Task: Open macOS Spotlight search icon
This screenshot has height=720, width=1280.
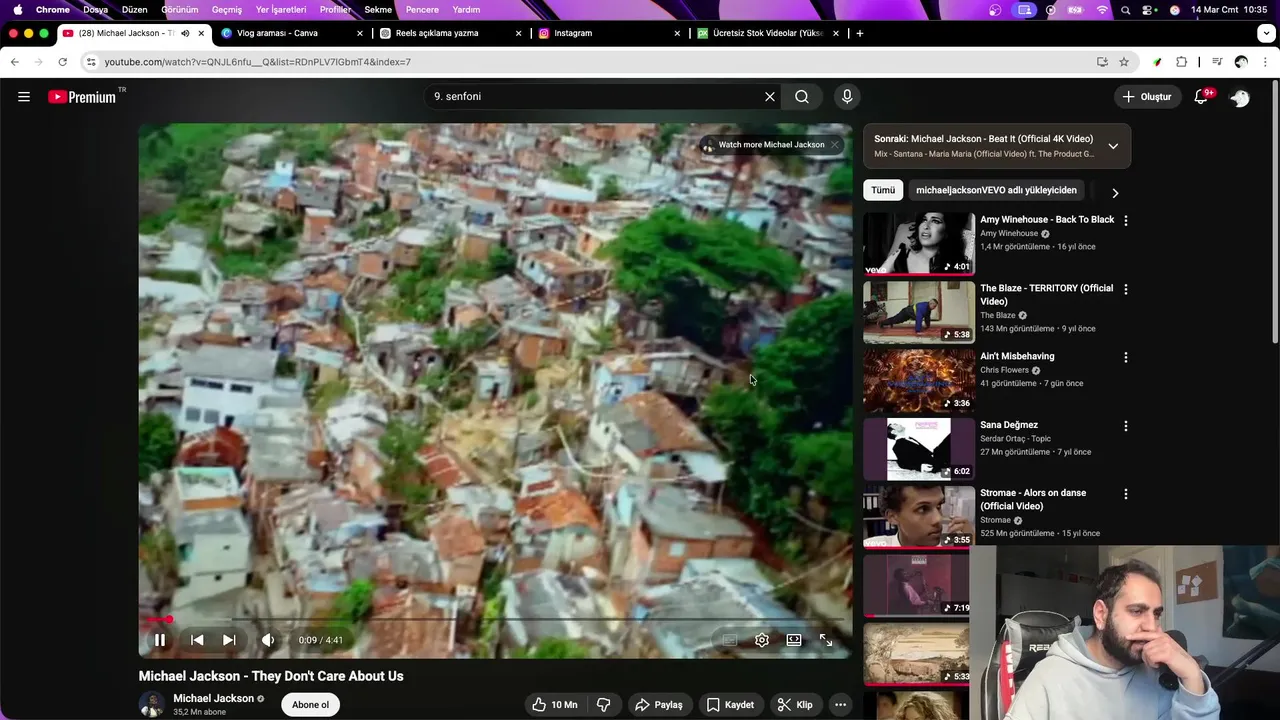Action: 1126,10
